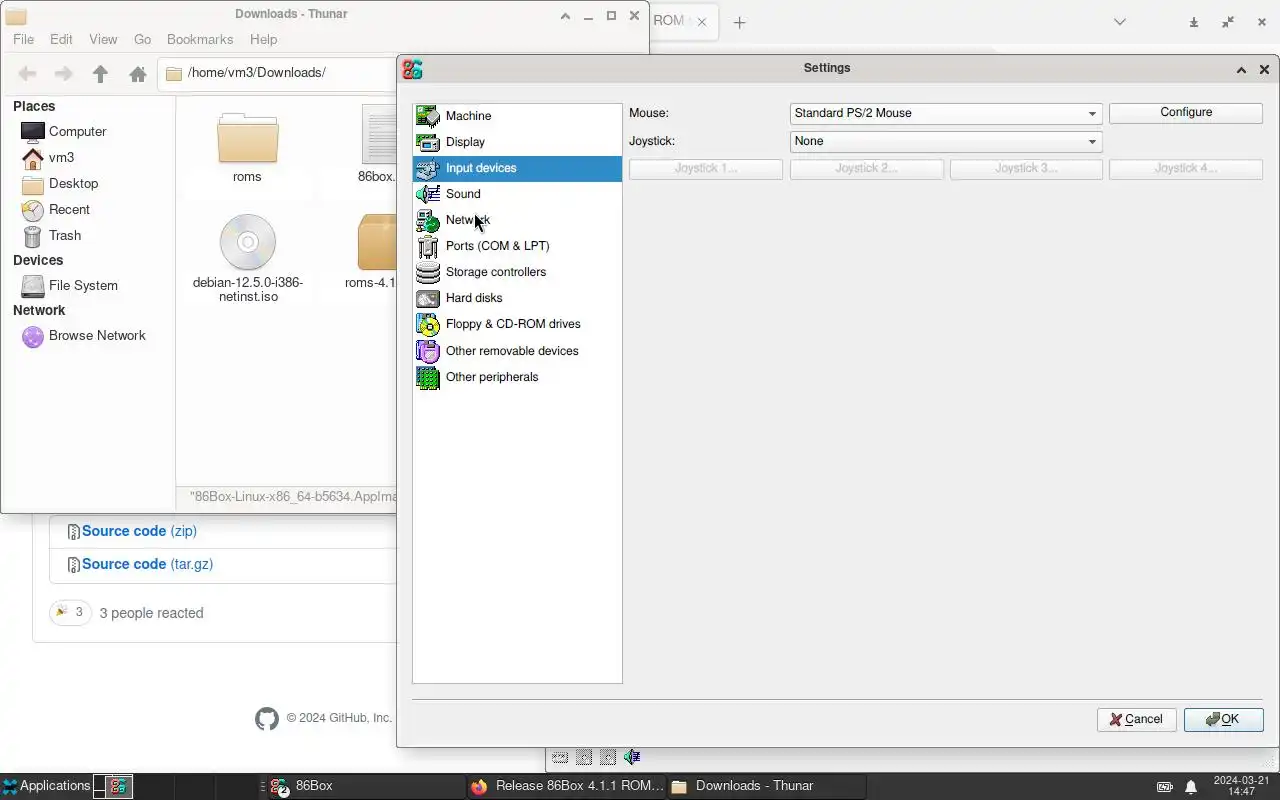Click the party reaction button showing 3

tap(70, 612)
